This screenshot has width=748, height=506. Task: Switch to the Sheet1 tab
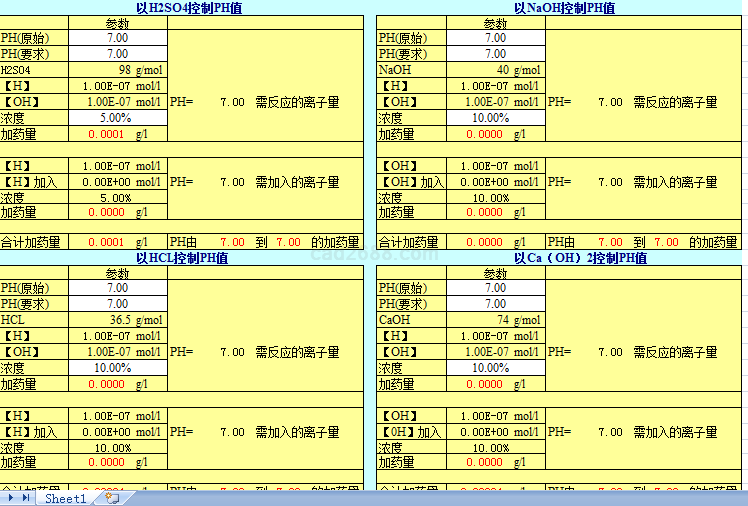click(x=66, y=498)
